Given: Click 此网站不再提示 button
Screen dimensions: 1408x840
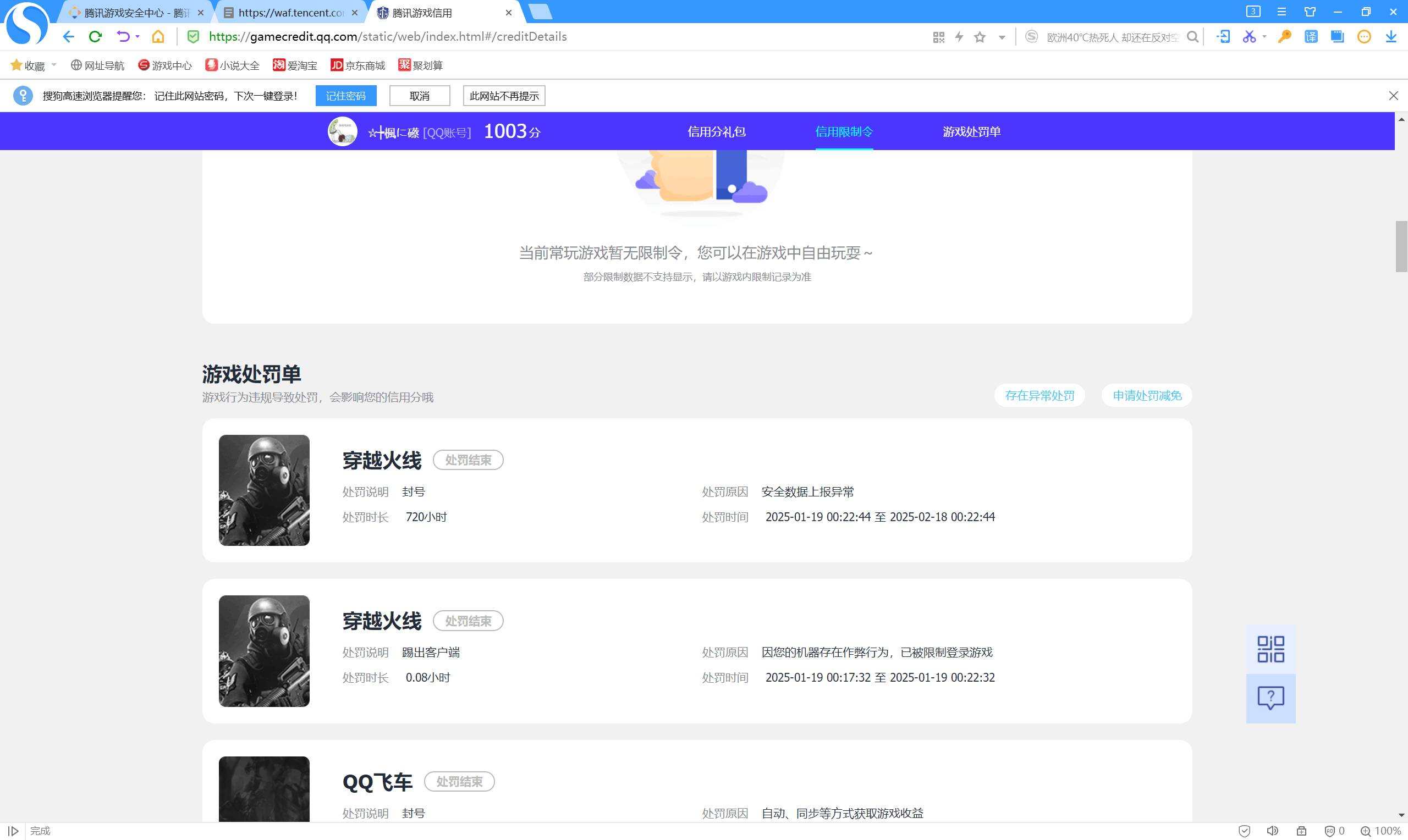Looking at the screenshot, I should click(x=504, y=96).
